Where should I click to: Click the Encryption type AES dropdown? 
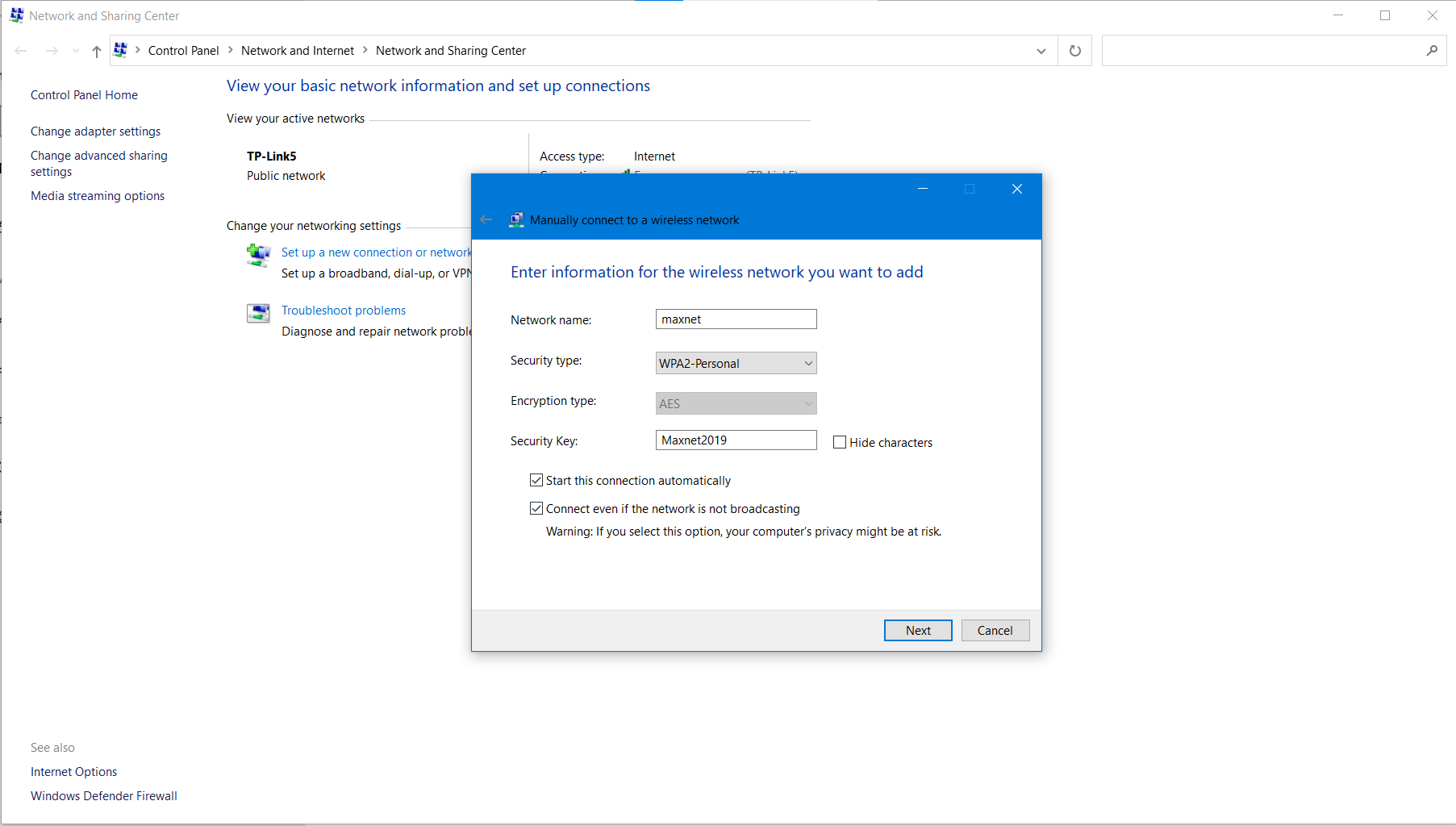pos(736,403)
